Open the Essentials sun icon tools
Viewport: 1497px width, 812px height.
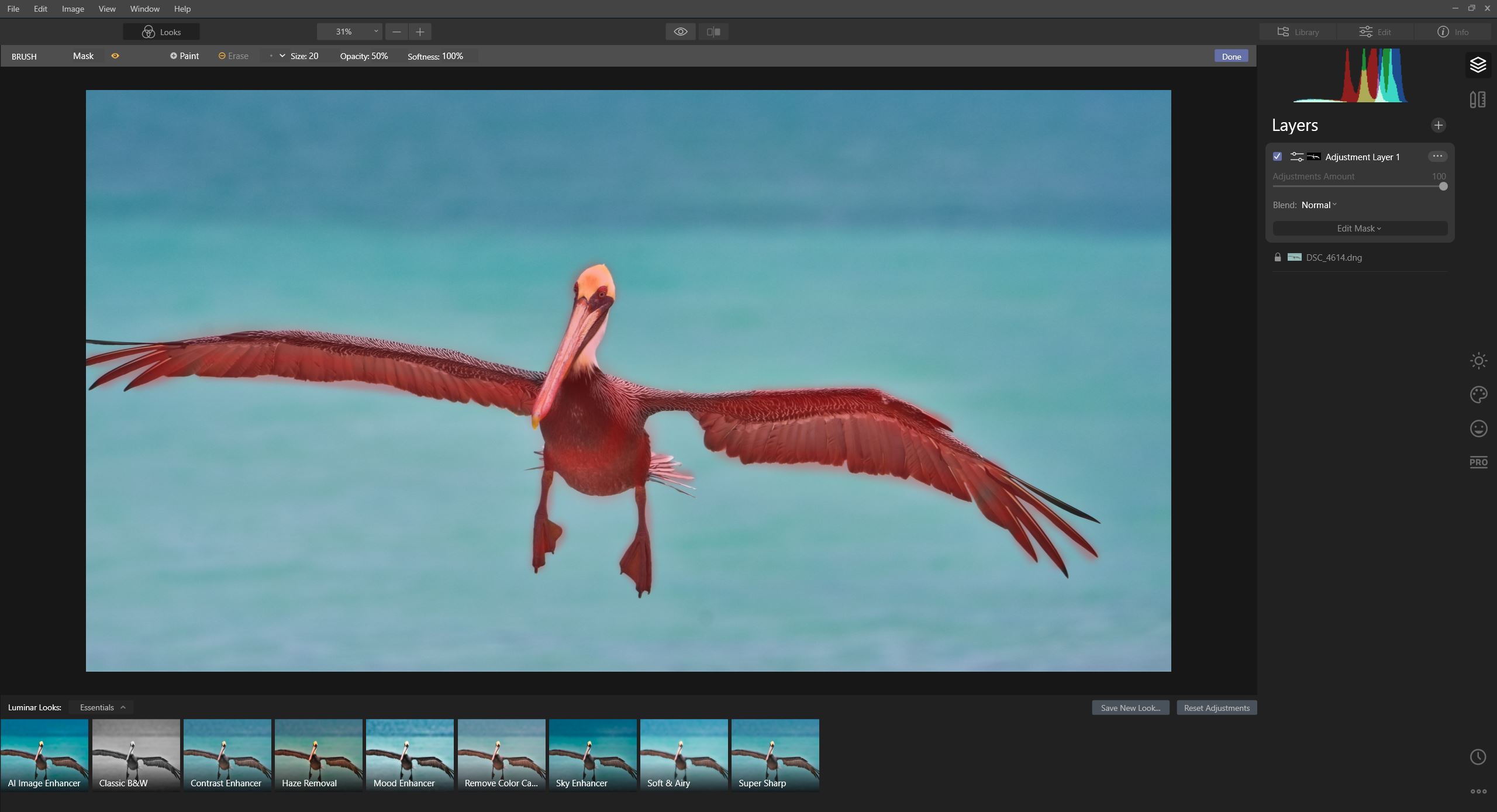(x=1478, y=361)
